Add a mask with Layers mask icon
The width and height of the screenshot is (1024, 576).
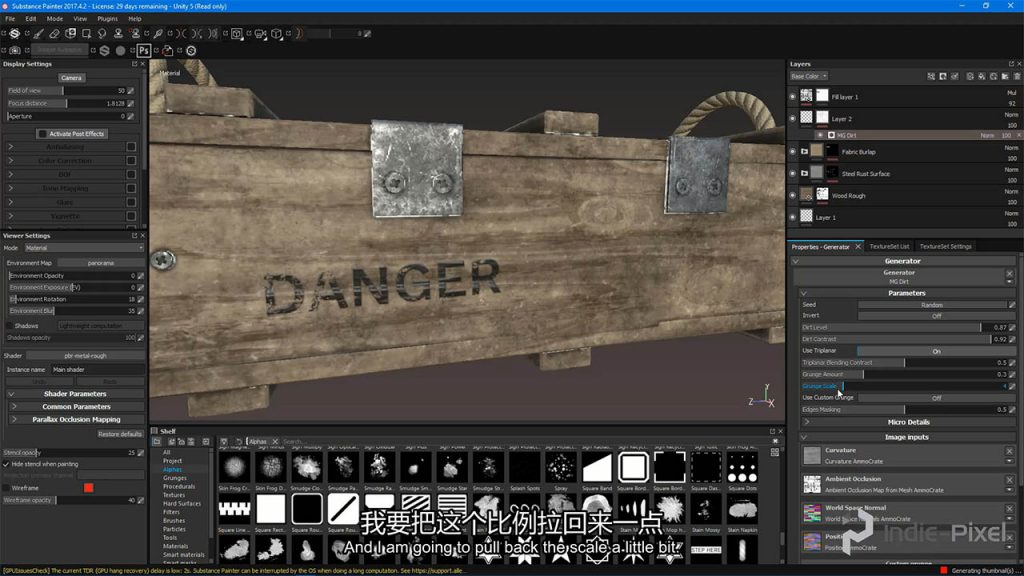[x=943, y=76]
